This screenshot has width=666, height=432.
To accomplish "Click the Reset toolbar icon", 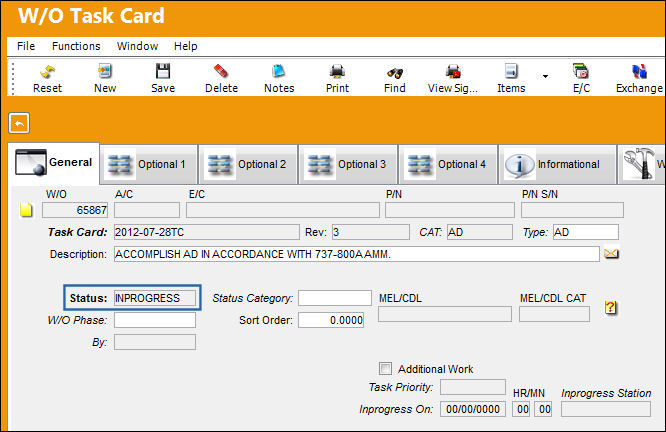I will pos(47,78).
